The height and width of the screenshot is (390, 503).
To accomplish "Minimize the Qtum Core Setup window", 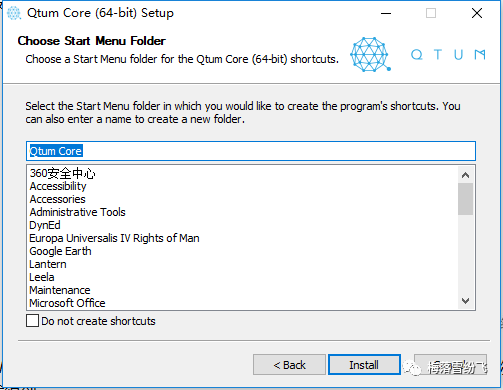I will point(386,13).
